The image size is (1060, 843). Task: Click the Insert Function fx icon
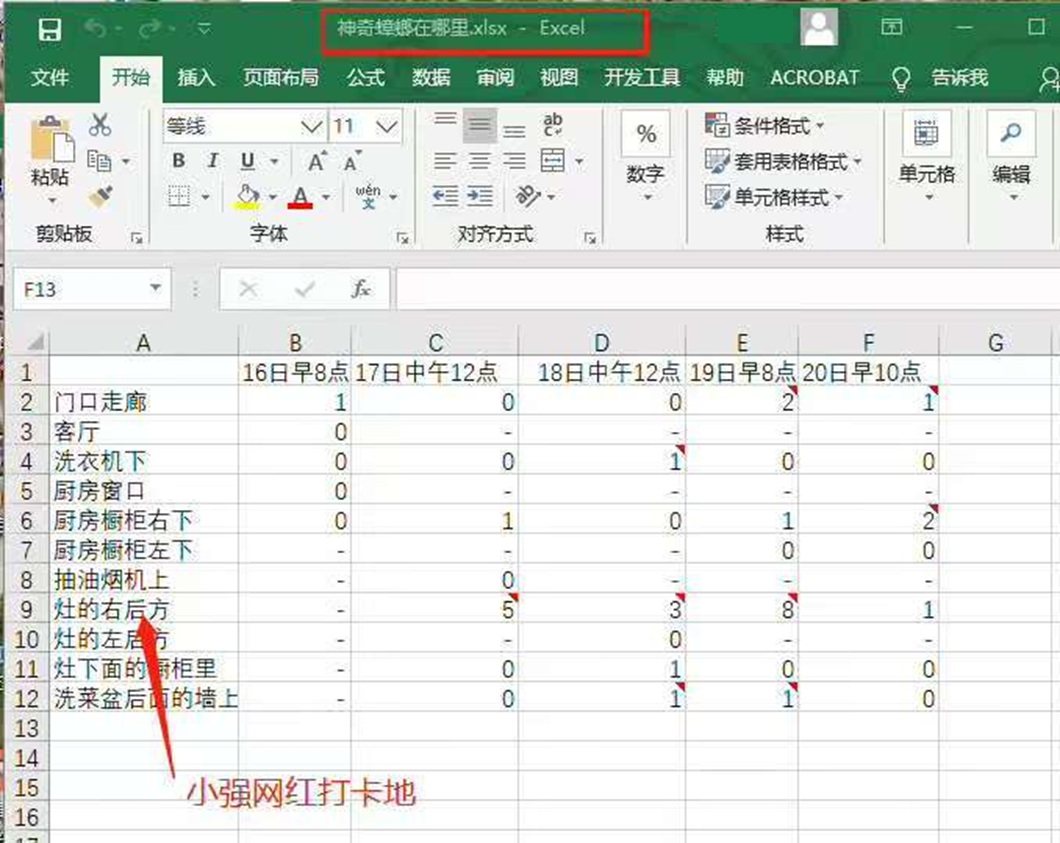[x=361, y=289]
